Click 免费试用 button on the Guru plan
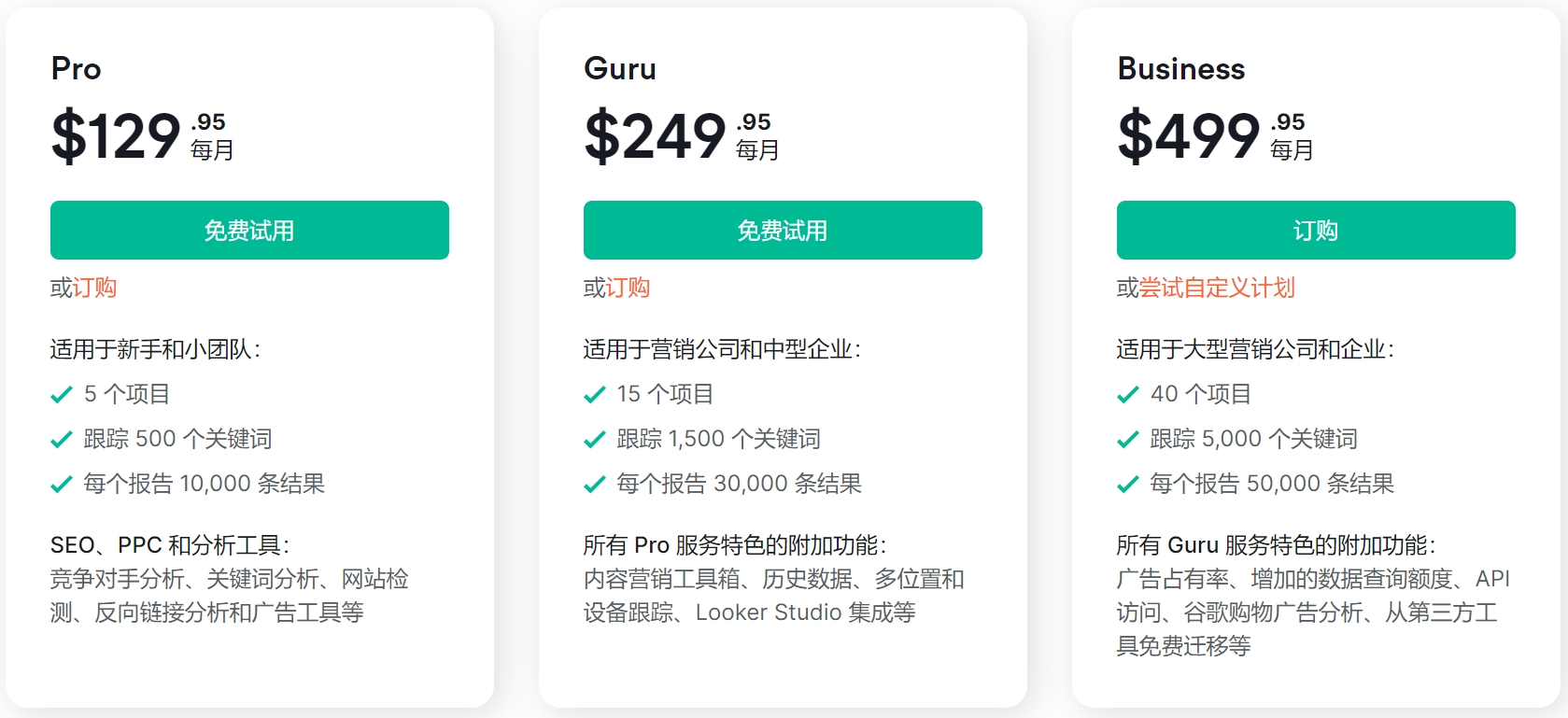Screen dimensions: 1568x718 point(782,230)
